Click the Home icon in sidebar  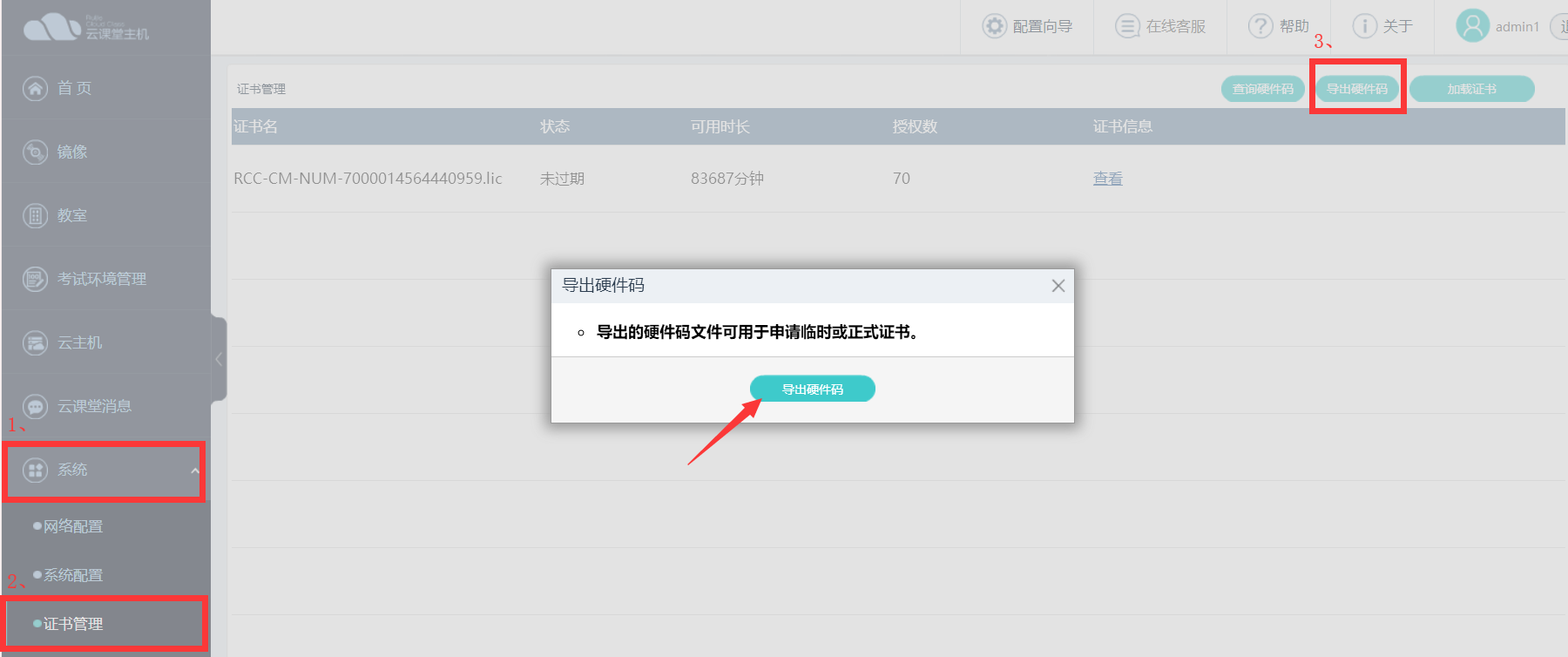point(35,88)
